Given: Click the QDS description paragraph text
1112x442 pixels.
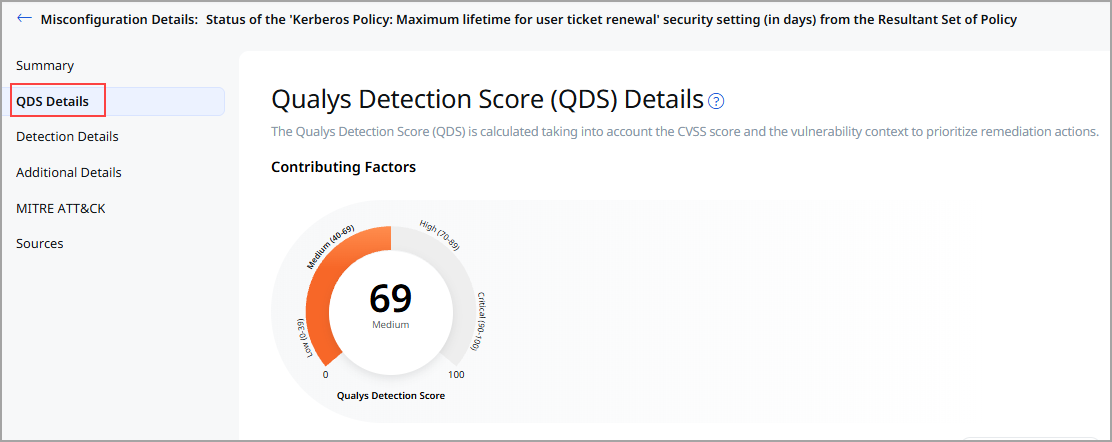Looking at the screenshot, I should pyautogui.click(x=684, y=131).
